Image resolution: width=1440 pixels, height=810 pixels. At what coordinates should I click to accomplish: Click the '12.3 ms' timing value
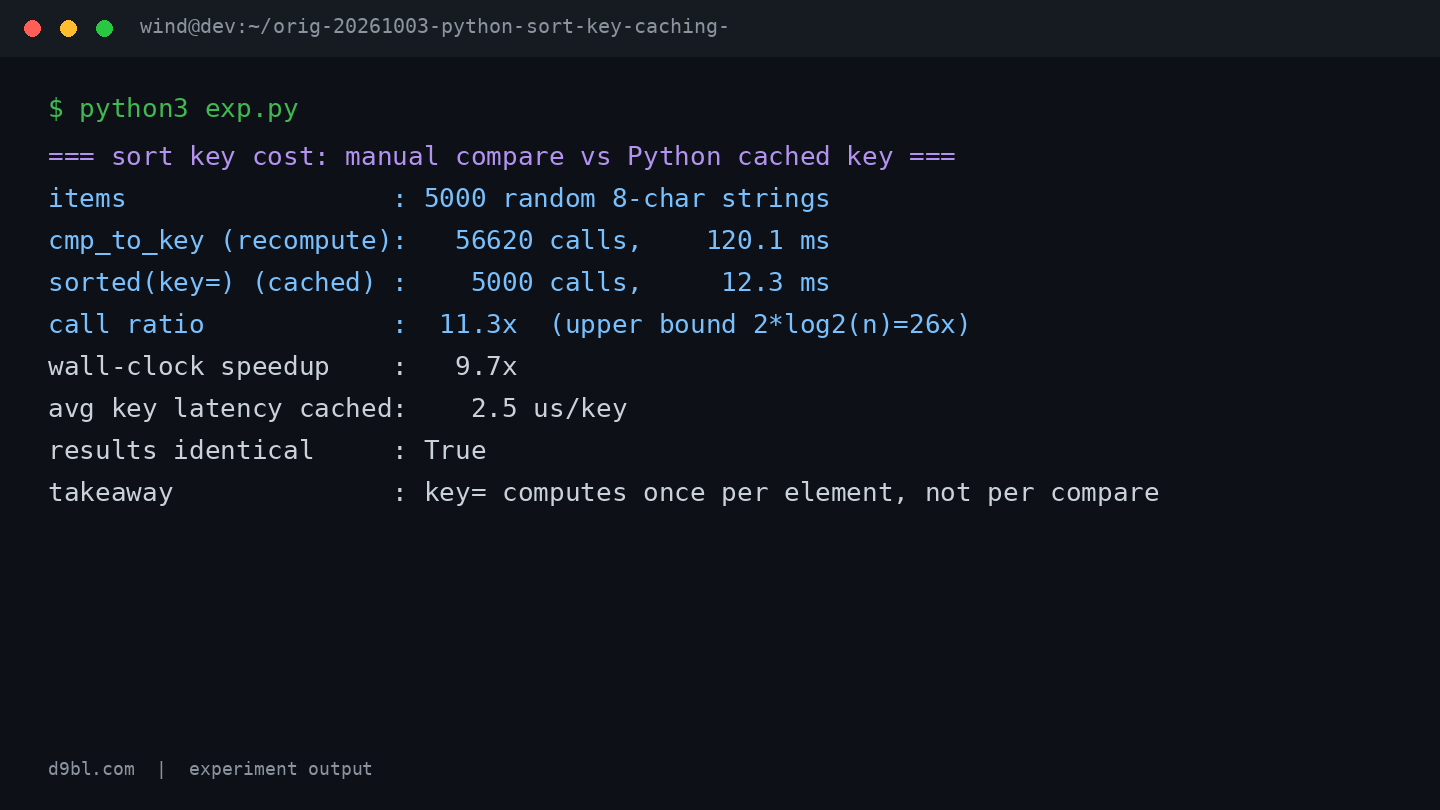[776, 283]
